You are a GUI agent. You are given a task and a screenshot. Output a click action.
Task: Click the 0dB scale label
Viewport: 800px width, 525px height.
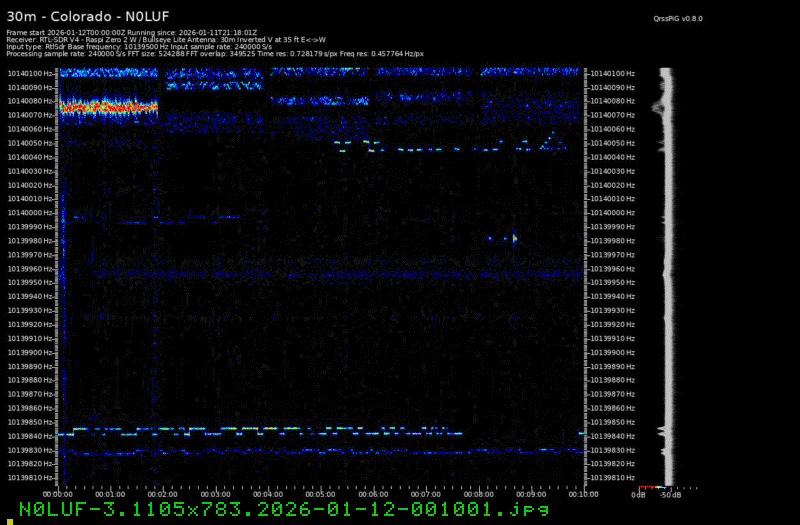click(638, 494)
